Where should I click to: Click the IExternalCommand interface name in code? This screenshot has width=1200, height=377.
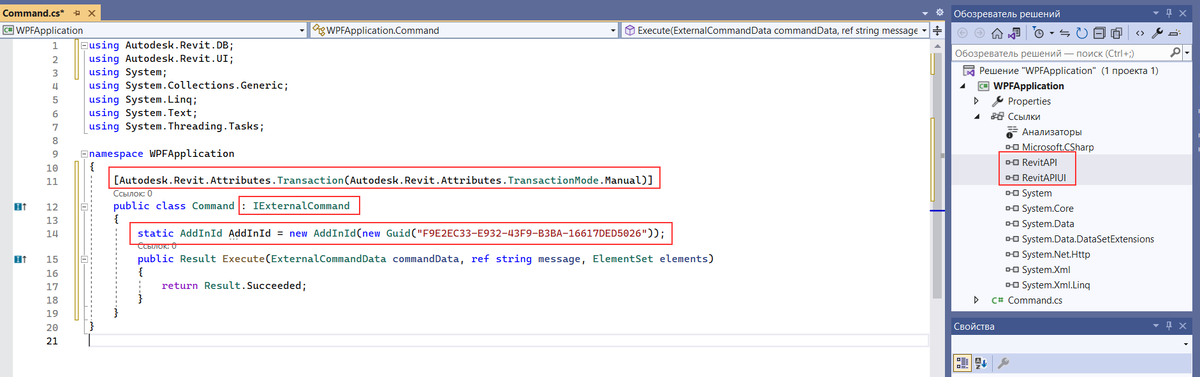pos(300,206)
